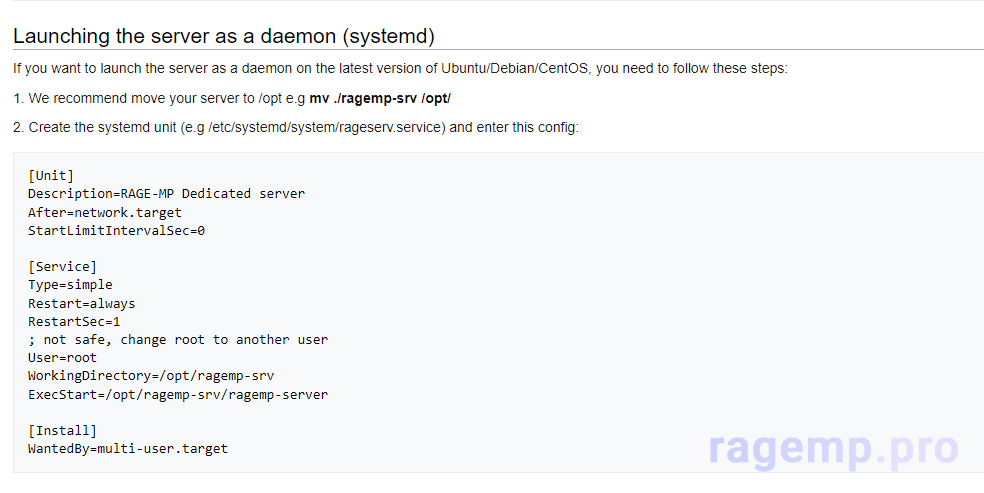The image size is (984, 493).
Task: Click the '[Unit]' section header in code
Action: (x=51, y=176)
